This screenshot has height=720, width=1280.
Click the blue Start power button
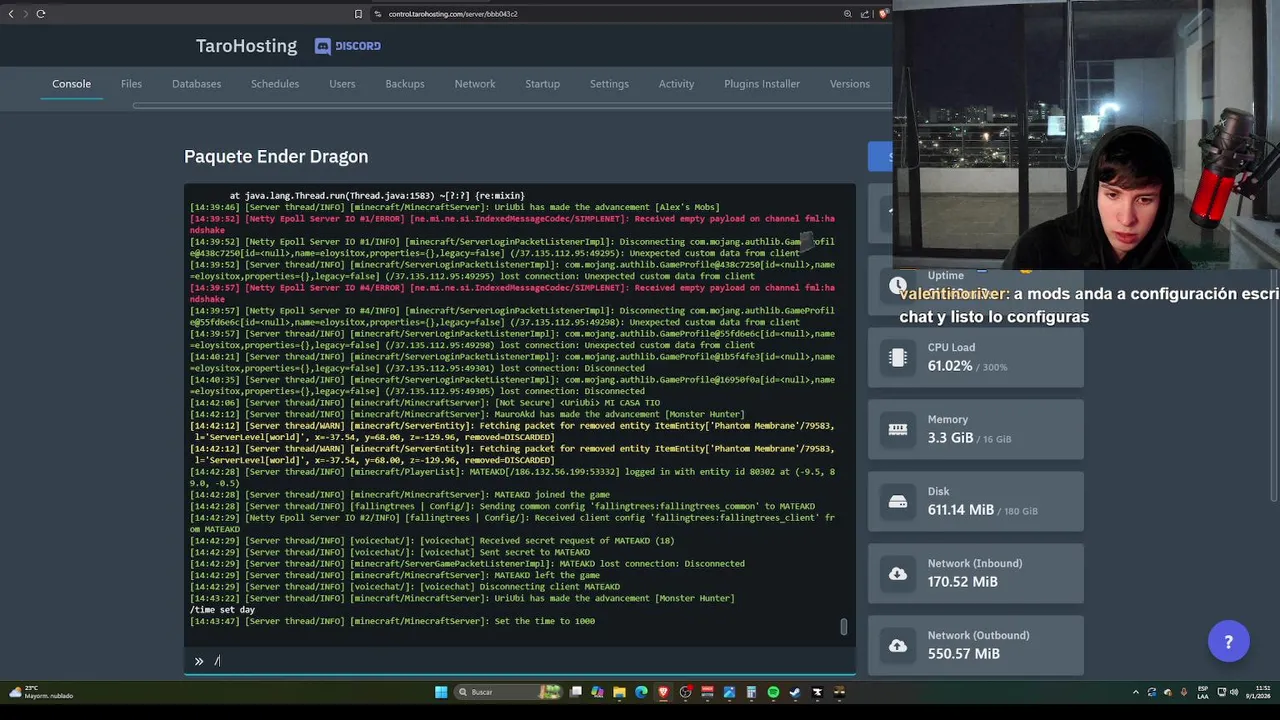[x=880, y=156]
